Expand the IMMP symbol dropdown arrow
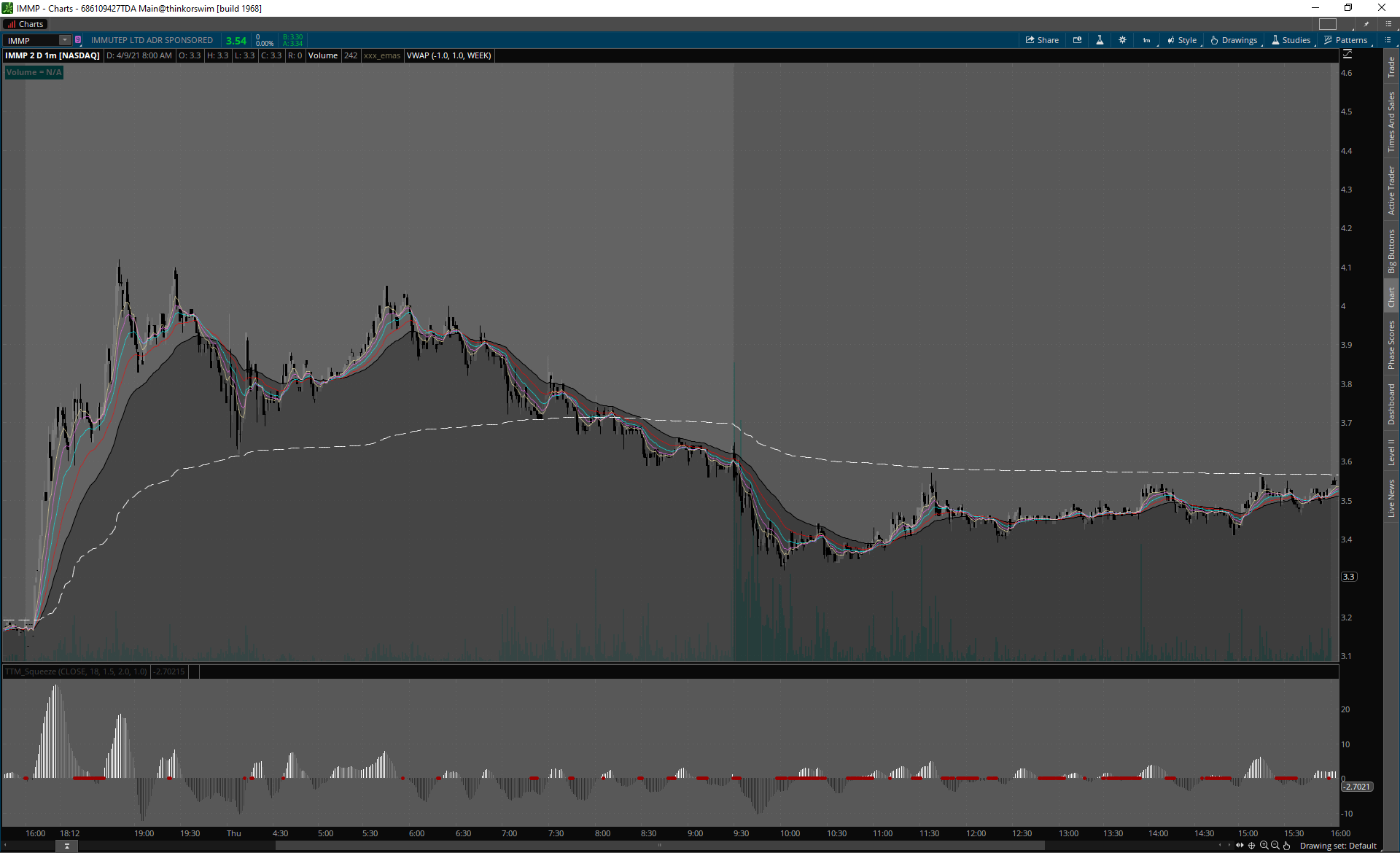 click(x=65, y=40)
